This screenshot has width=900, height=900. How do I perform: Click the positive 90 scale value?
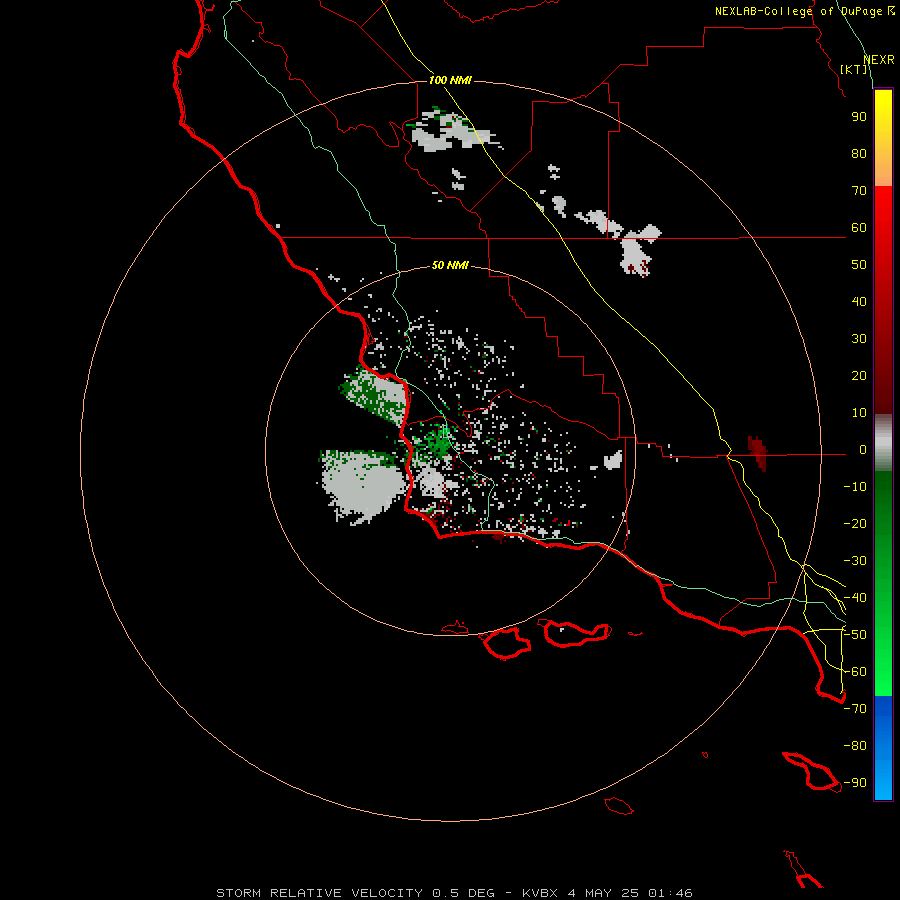859,117
